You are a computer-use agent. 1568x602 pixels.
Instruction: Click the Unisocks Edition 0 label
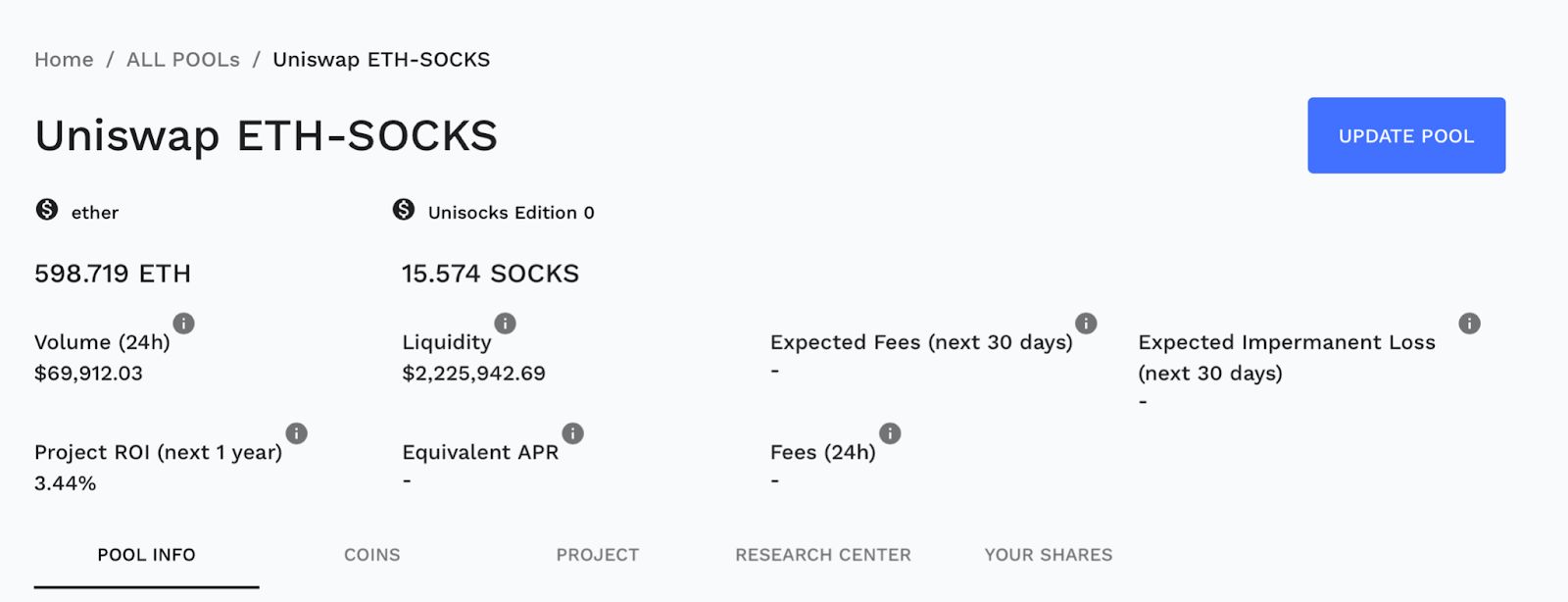click(511, 213)
